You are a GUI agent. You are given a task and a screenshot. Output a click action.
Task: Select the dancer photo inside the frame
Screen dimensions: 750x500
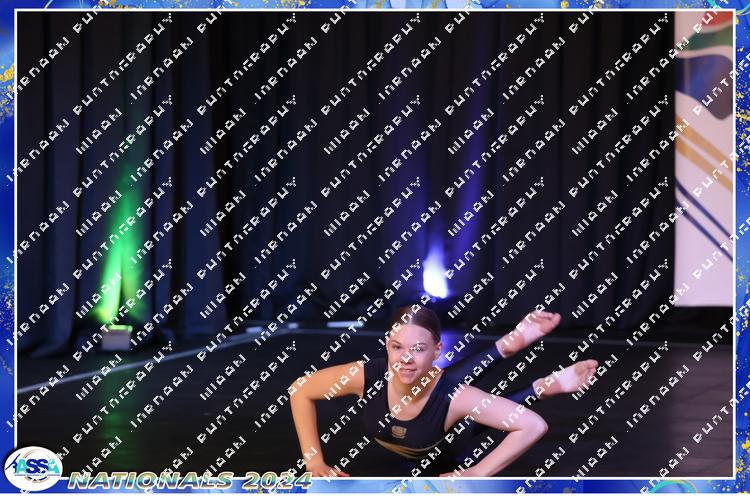point(375,244)
